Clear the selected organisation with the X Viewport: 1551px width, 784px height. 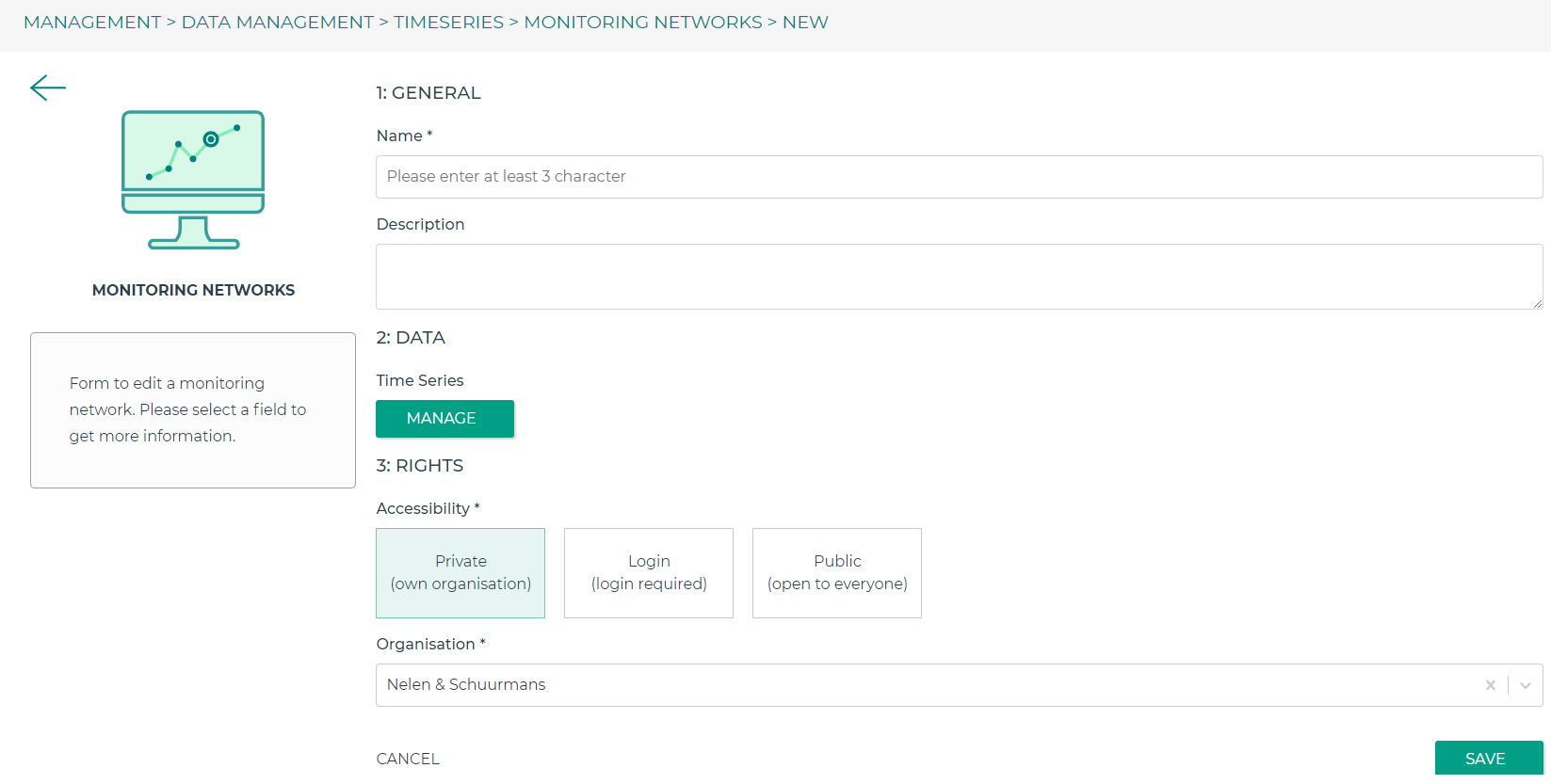point(1490,685)
